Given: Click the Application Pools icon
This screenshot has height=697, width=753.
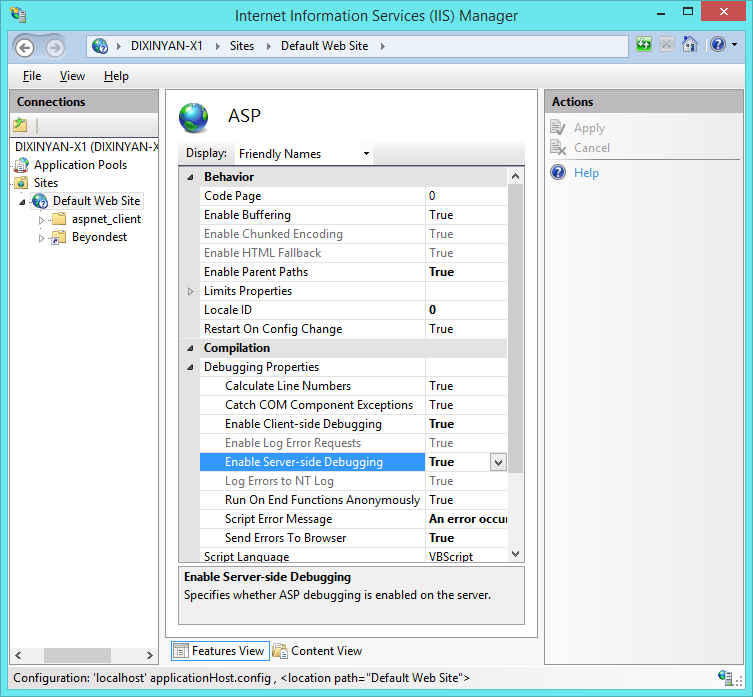Looking at the screenshot, I should (x=21, y=165).
